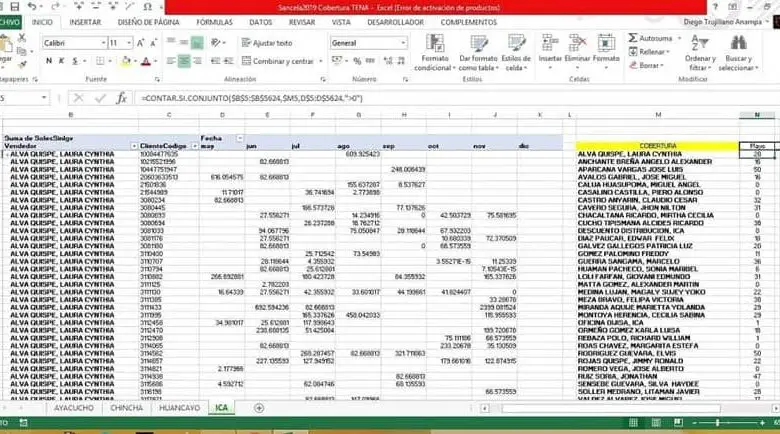Screen dimensions: 780x434
Task: Open Dar formato como tabla
Action: pyautogui.click(x=478, y=52)
